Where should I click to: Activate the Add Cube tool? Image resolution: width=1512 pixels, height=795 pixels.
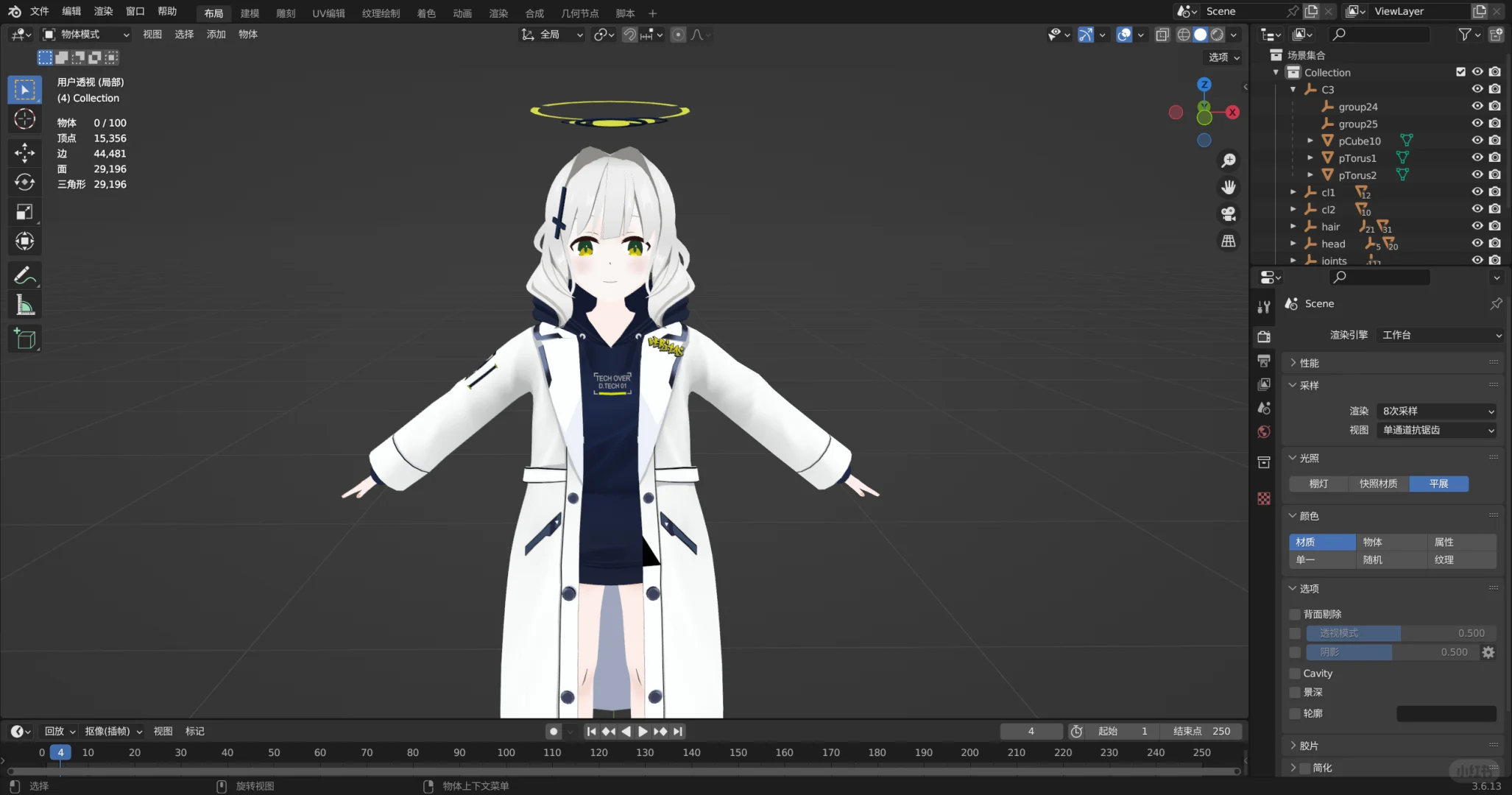(24, 339)
